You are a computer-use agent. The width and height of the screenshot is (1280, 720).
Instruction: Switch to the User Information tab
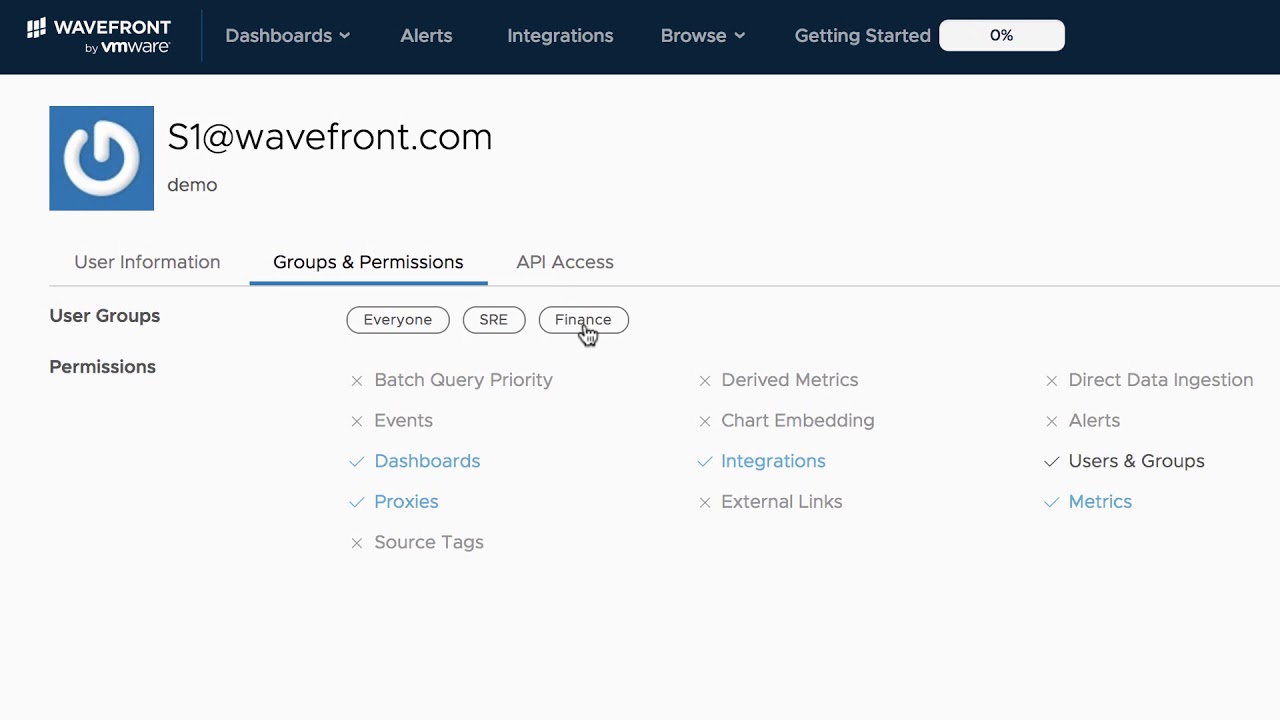point(147,262)
